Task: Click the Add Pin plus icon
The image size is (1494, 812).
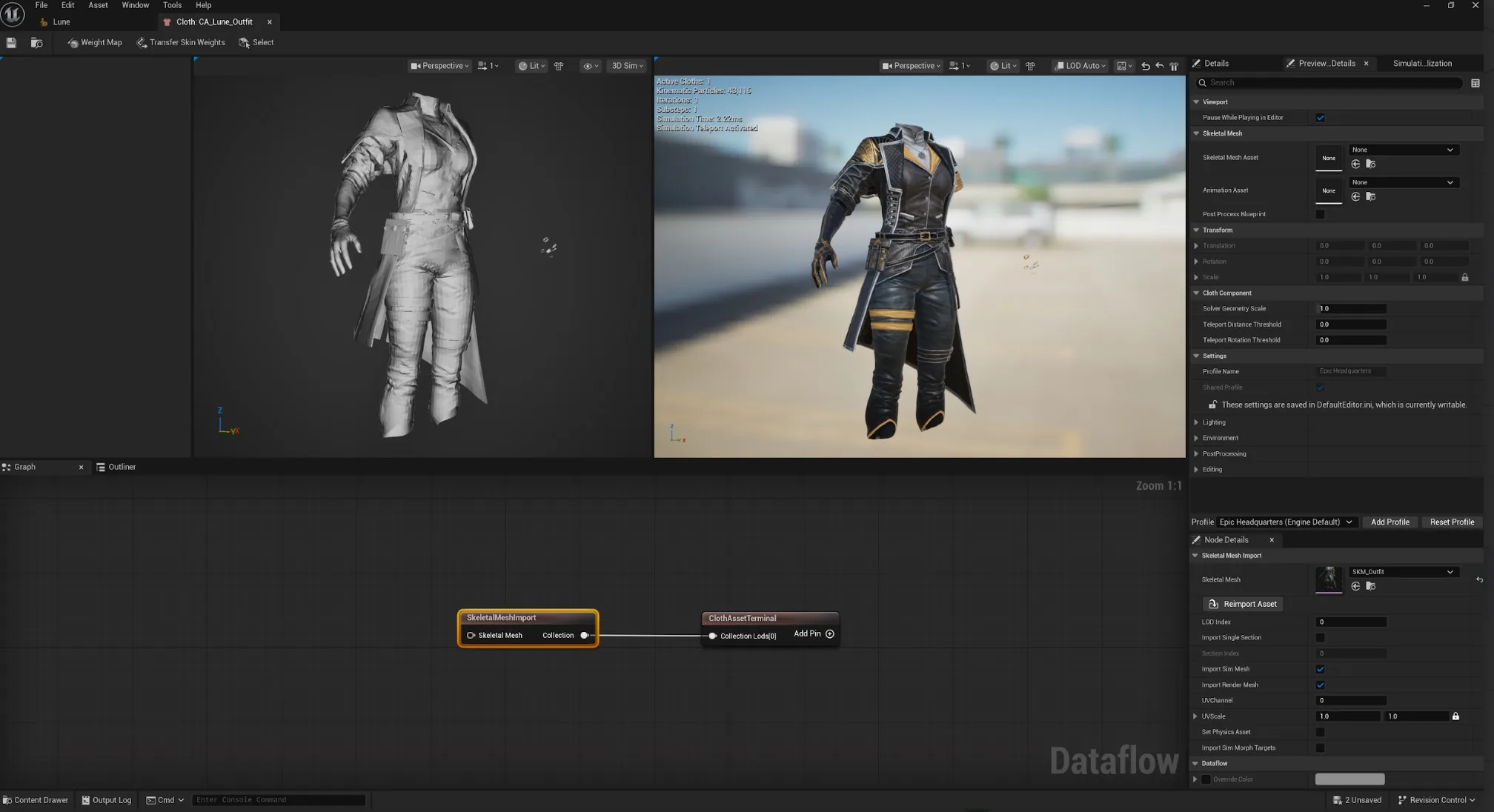Action: pos(830,634)
